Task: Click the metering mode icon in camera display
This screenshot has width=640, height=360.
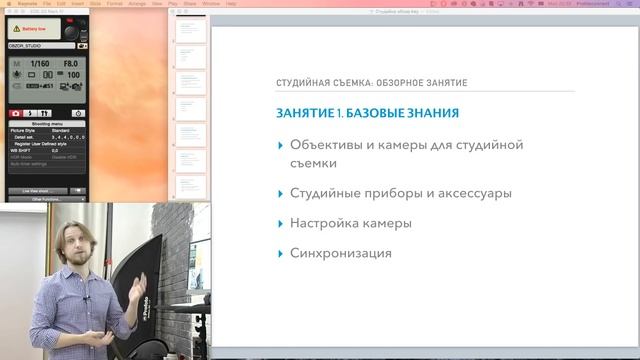Action: click(48, 75)
